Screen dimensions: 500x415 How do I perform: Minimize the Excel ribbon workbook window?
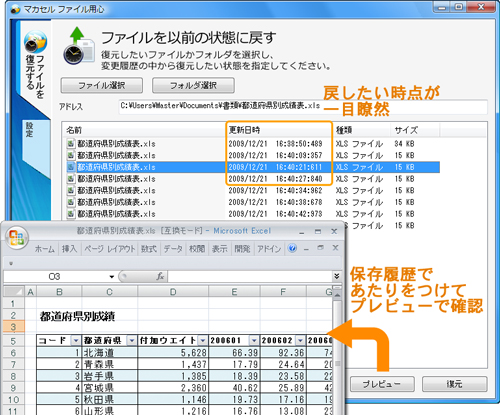306,249
